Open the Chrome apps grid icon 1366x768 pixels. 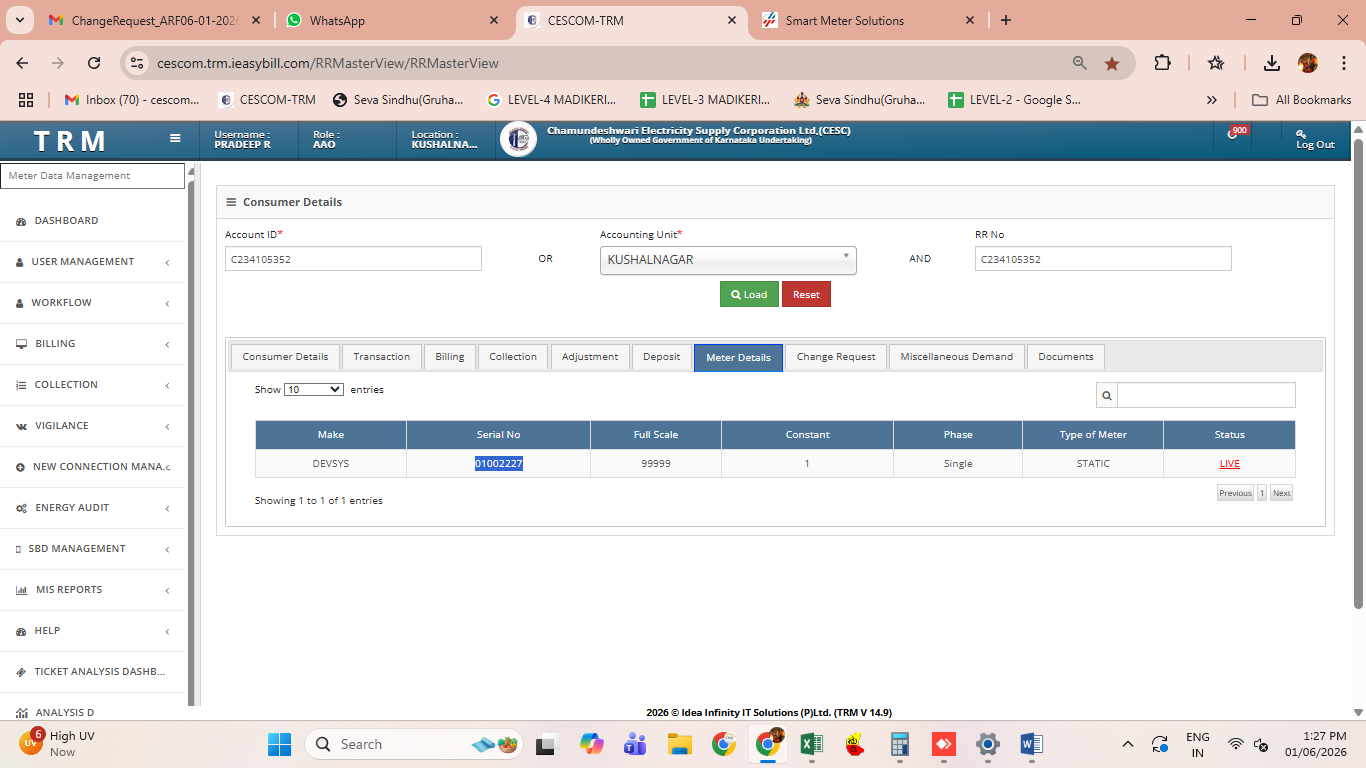[26, 100]
